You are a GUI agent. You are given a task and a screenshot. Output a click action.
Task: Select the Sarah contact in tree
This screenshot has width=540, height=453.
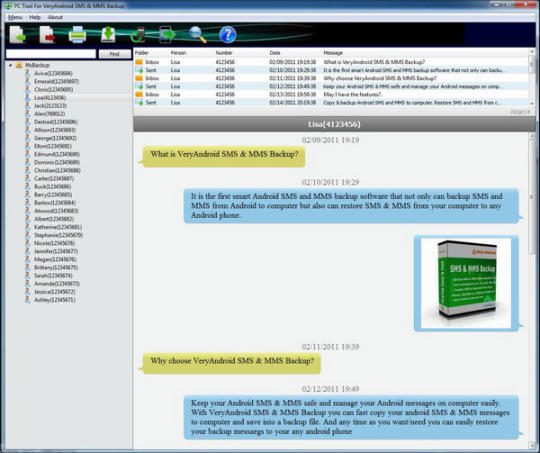point(53,276)
